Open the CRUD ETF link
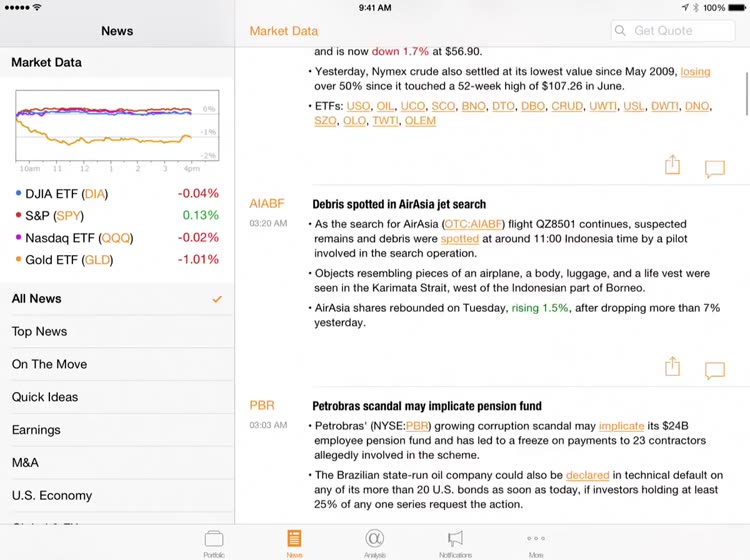 pos(567,106)
